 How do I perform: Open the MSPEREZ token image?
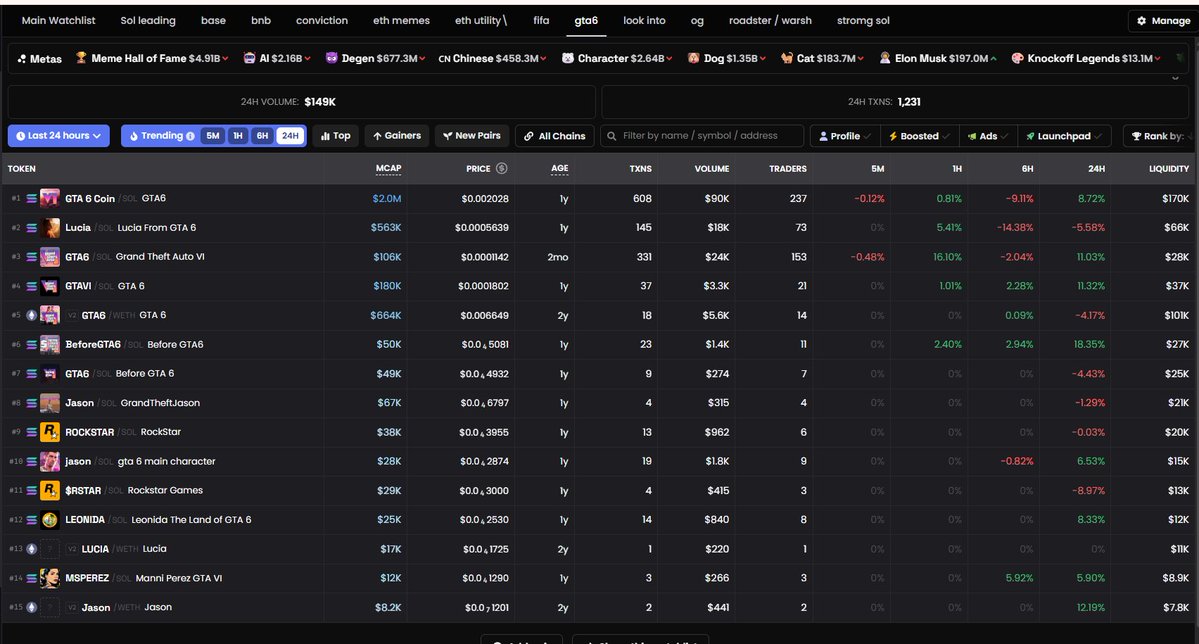[x=50, y=578]
